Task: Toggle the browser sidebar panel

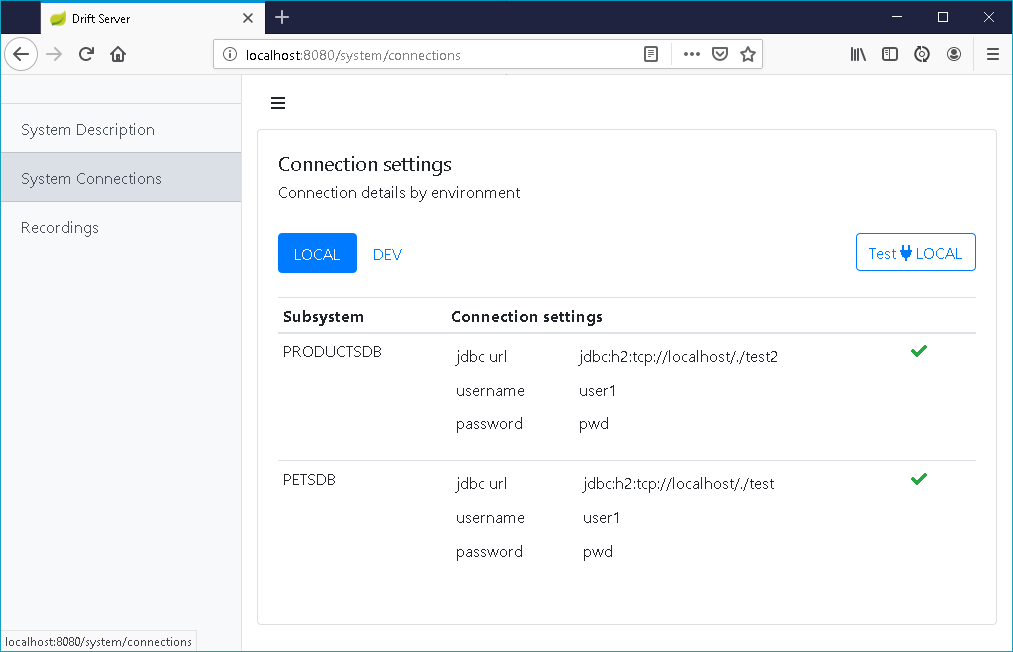Action: pos(889,54)
